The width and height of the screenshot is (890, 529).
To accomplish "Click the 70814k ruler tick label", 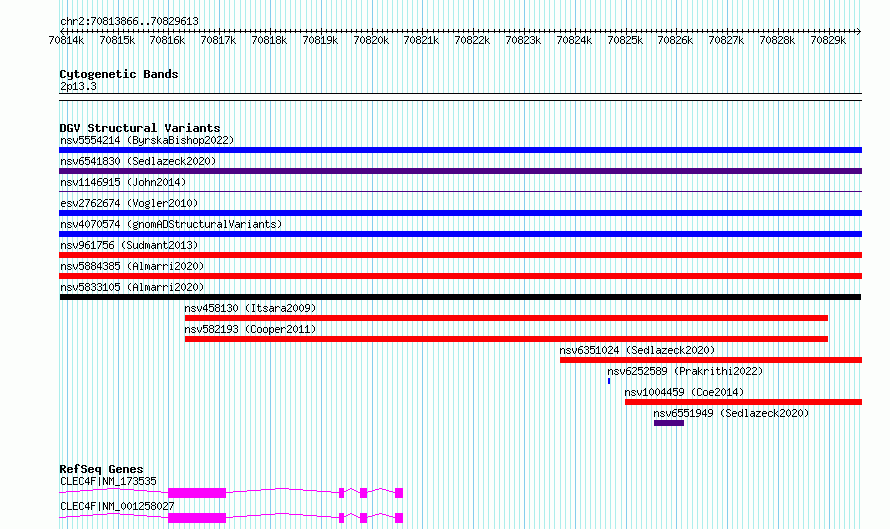I will point(66,40).
